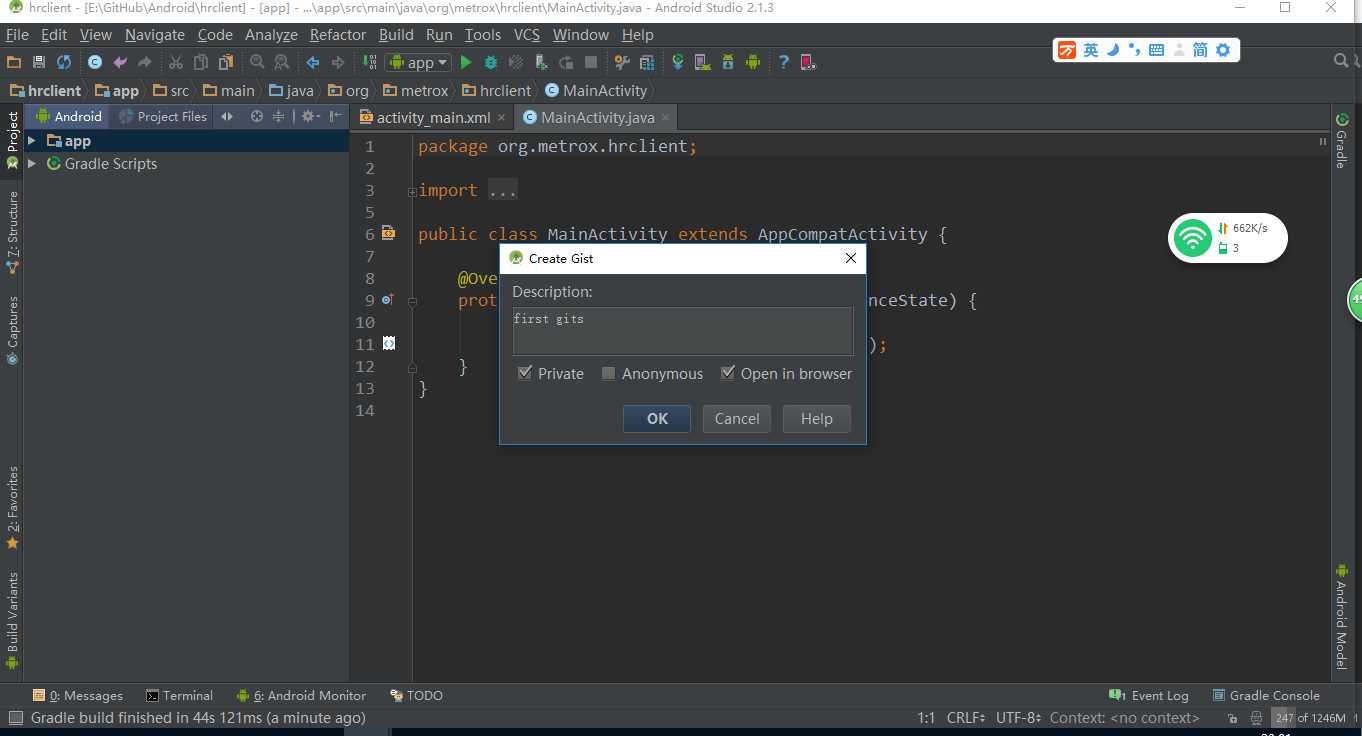Open the VCS menu
Screen dimensions: 1362x736
[527, 34]
